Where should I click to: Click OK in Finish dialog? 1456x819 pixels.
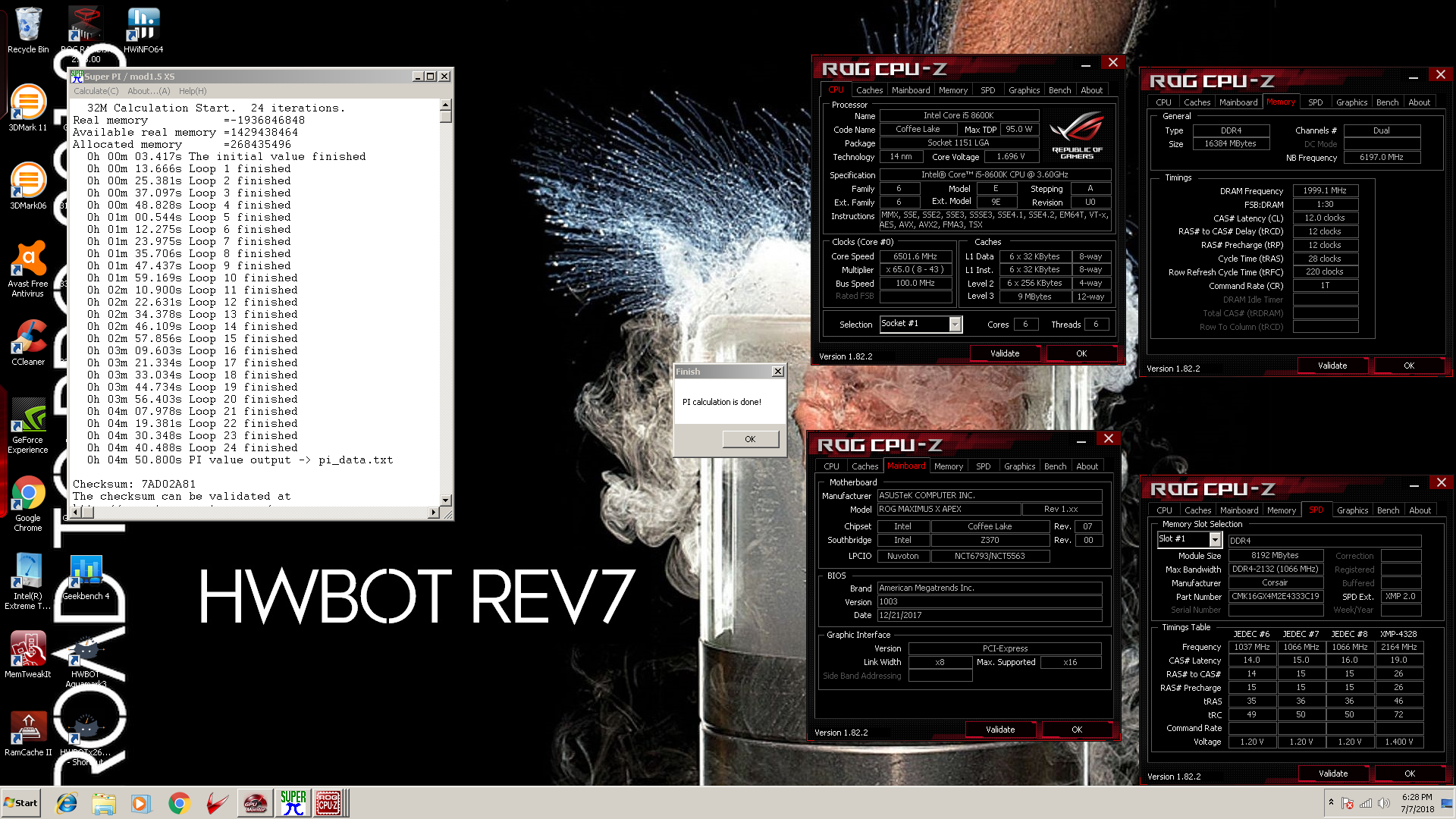point(750,439)
